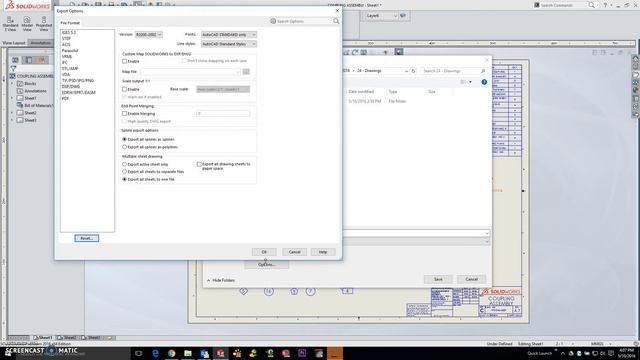This screenshot has width=640, height=360.
Task: Open Microsoft Edge from the taskbar
Action: click(155, 353)
